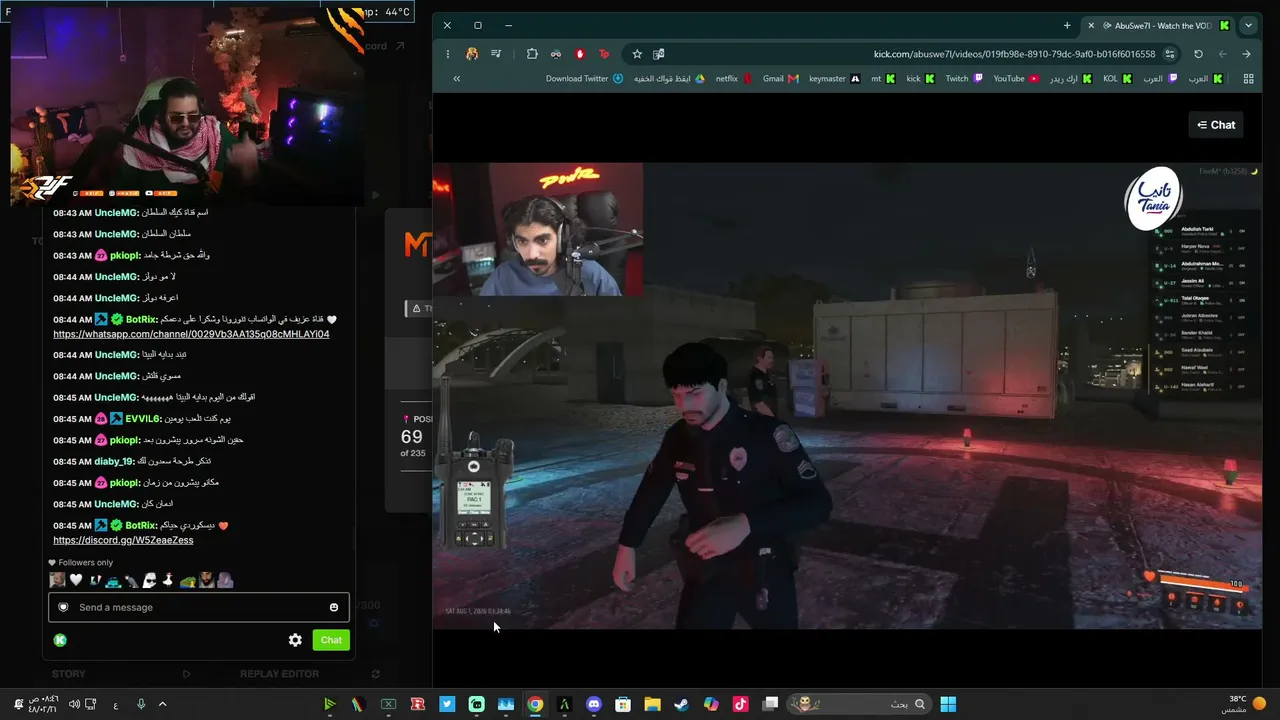Open the media controls icon in Chrome toolbar
The height and width of the screenshot is (720, 1280).
coord(496,54)
